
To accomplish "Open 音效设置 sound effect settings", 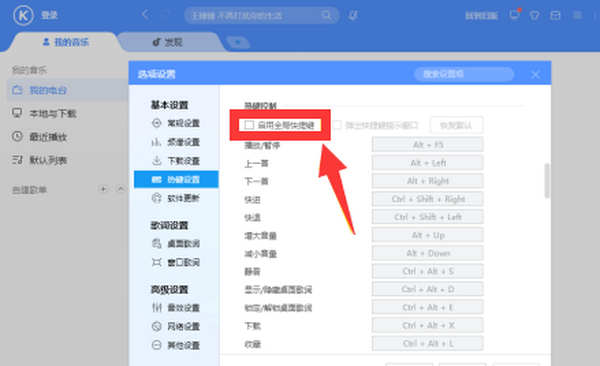I will [176, 308].
